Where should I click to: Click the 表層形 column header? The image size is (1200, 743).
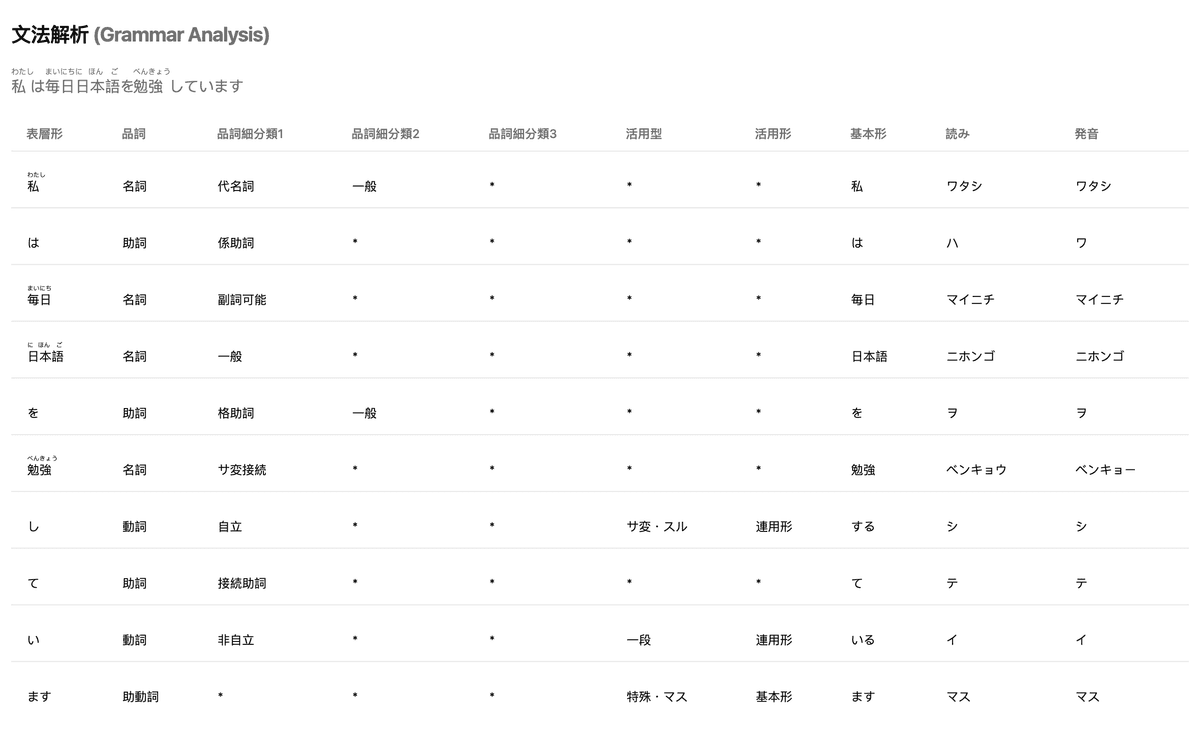[44, 133]
